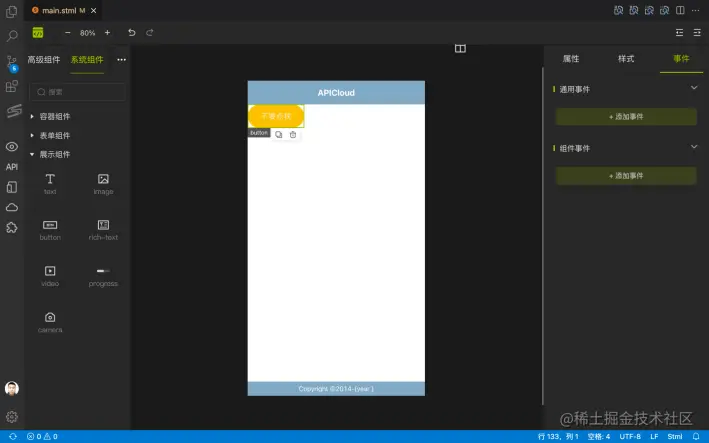Image resolution: width=709 pixels, height=443 pixels.
Task: Click the split editor icon in title bar
Action: pyautogui.click(x=680, y=10)
